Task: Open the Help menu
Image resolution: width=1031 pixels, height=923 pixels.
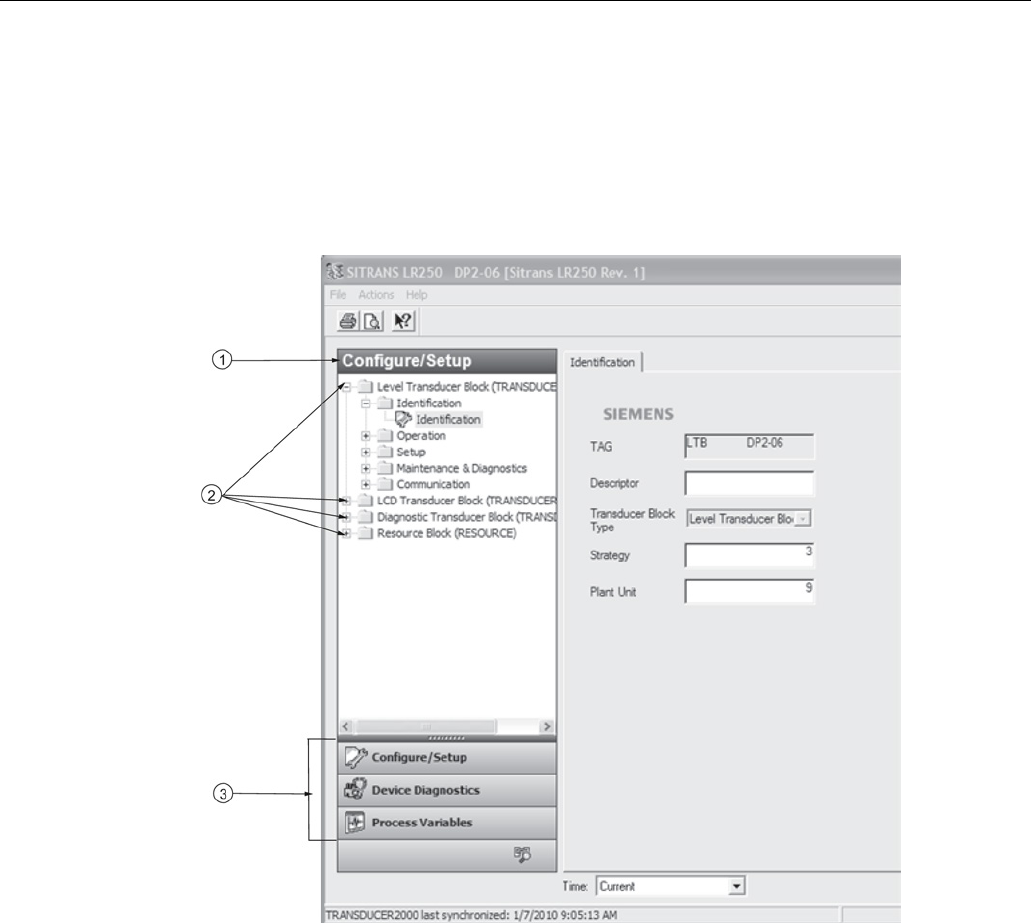Action: point(416,295)
